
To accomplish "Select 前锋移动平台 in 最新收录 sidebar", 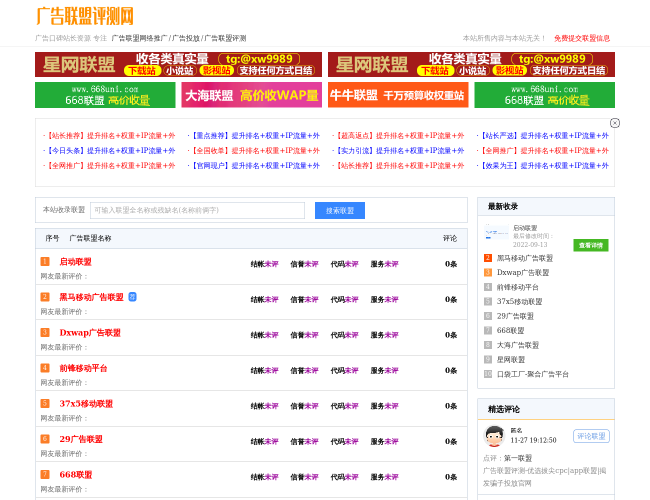I will click(x=517, y=287).
